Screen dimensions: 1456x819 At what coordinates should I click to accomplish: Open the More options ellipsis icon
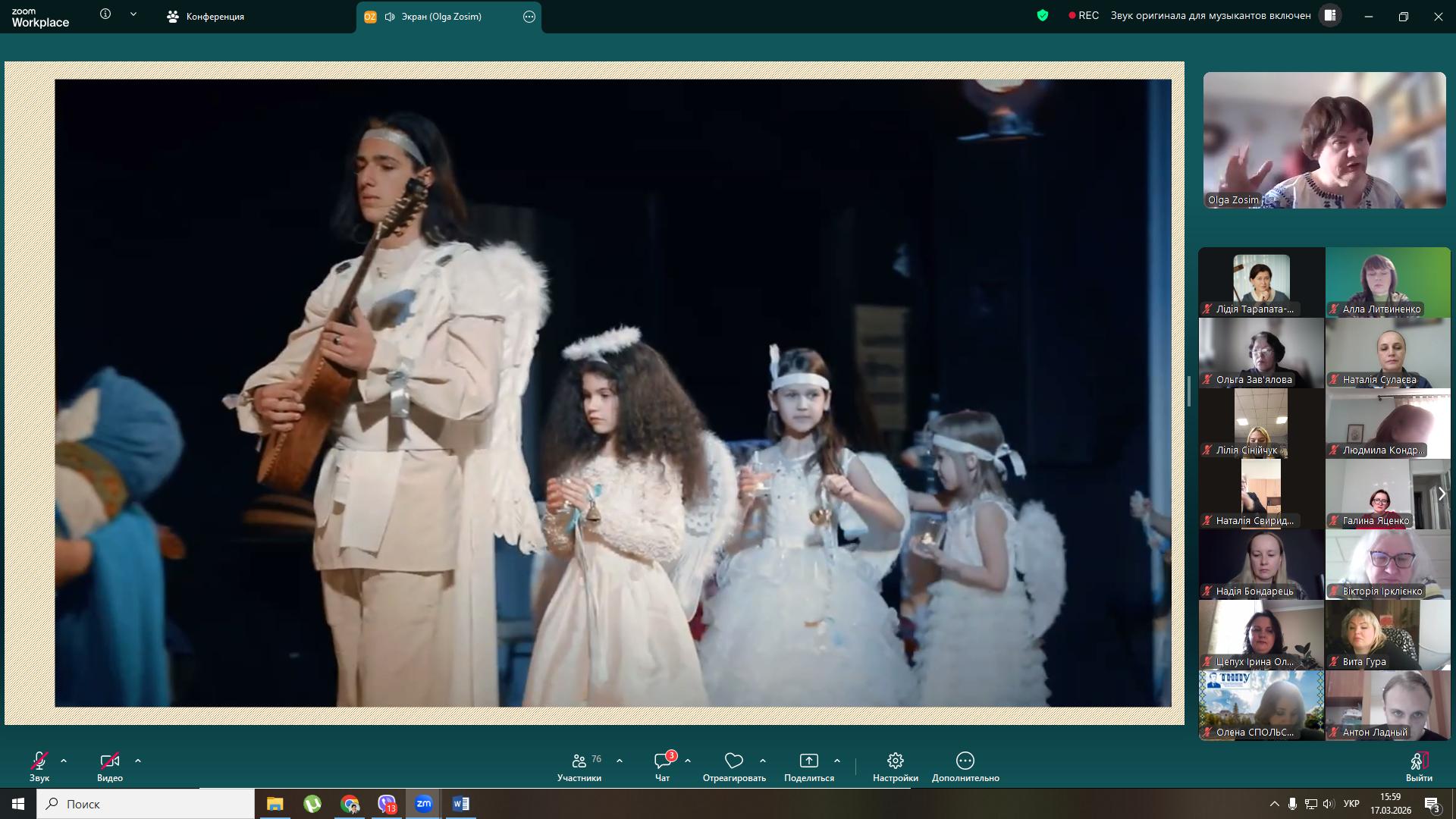click(965, 761)
